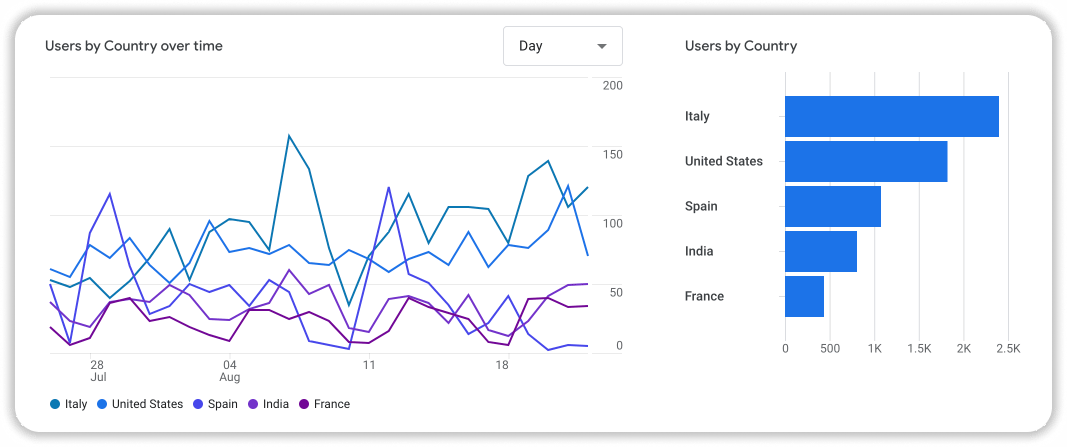Click the France legend label
The image size is (1067, 447).
point(331,404)
